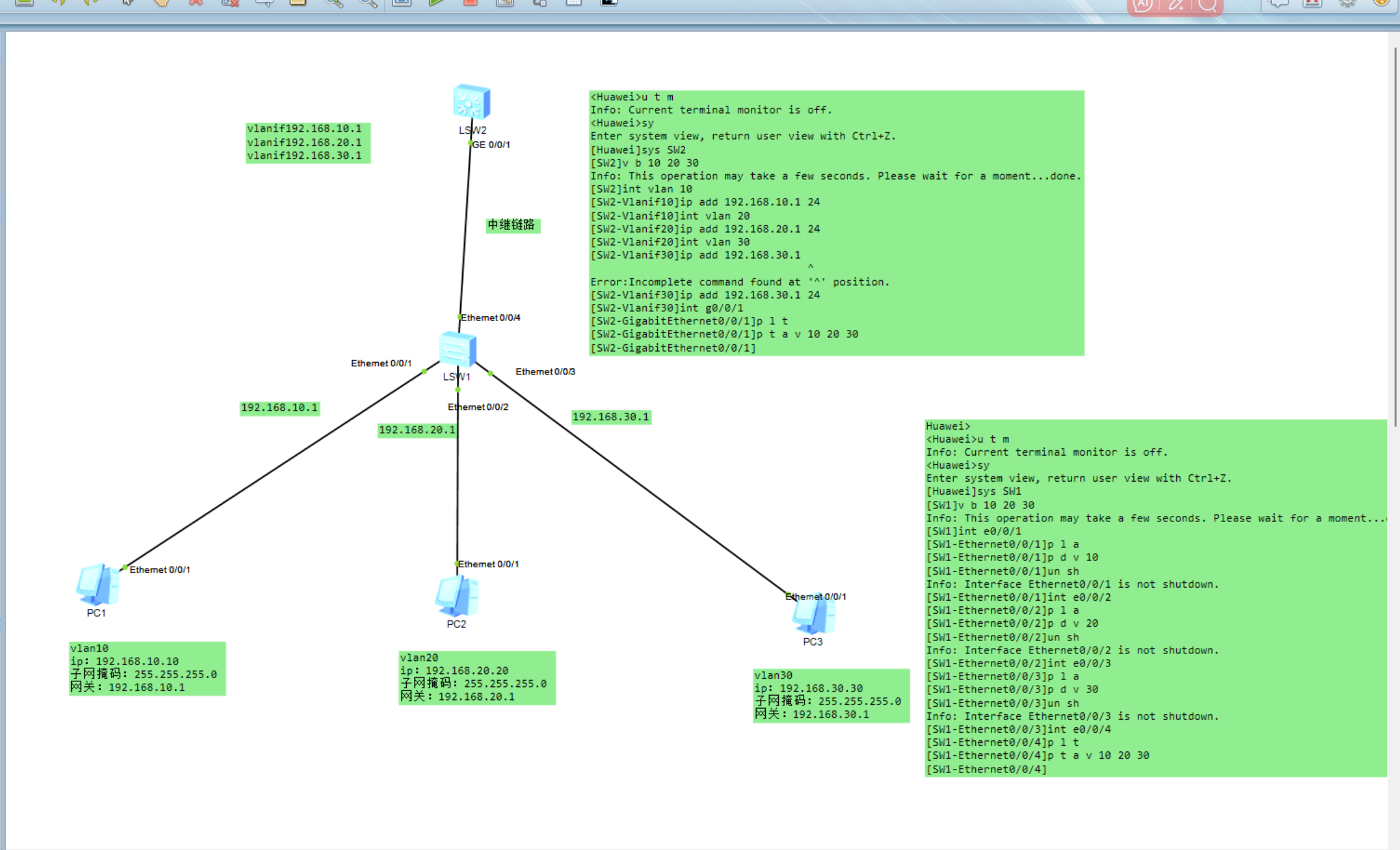Click the PC1 computer icon

click(x=97, y=584)
